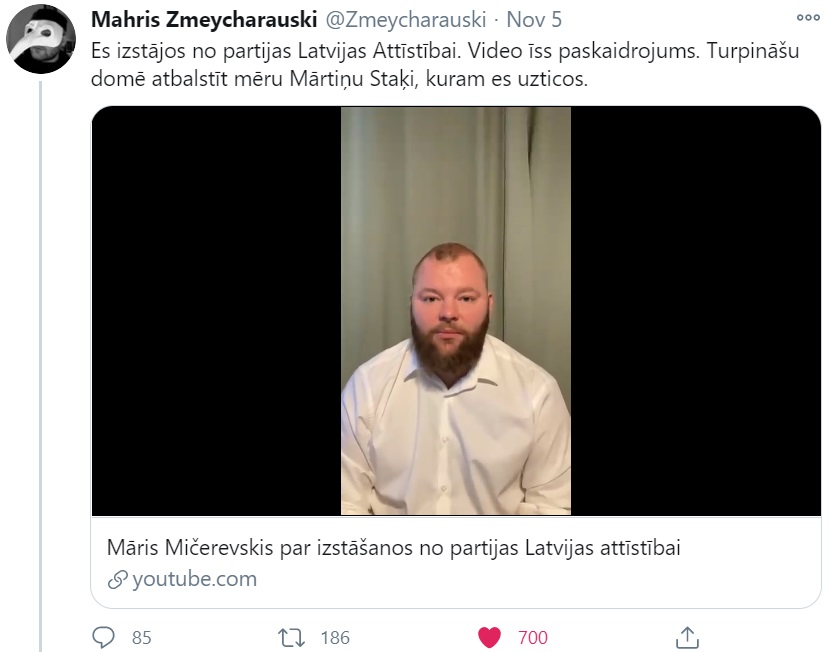View the 186 retweets count
Viewport: 829px width, 652px height.
335,638
